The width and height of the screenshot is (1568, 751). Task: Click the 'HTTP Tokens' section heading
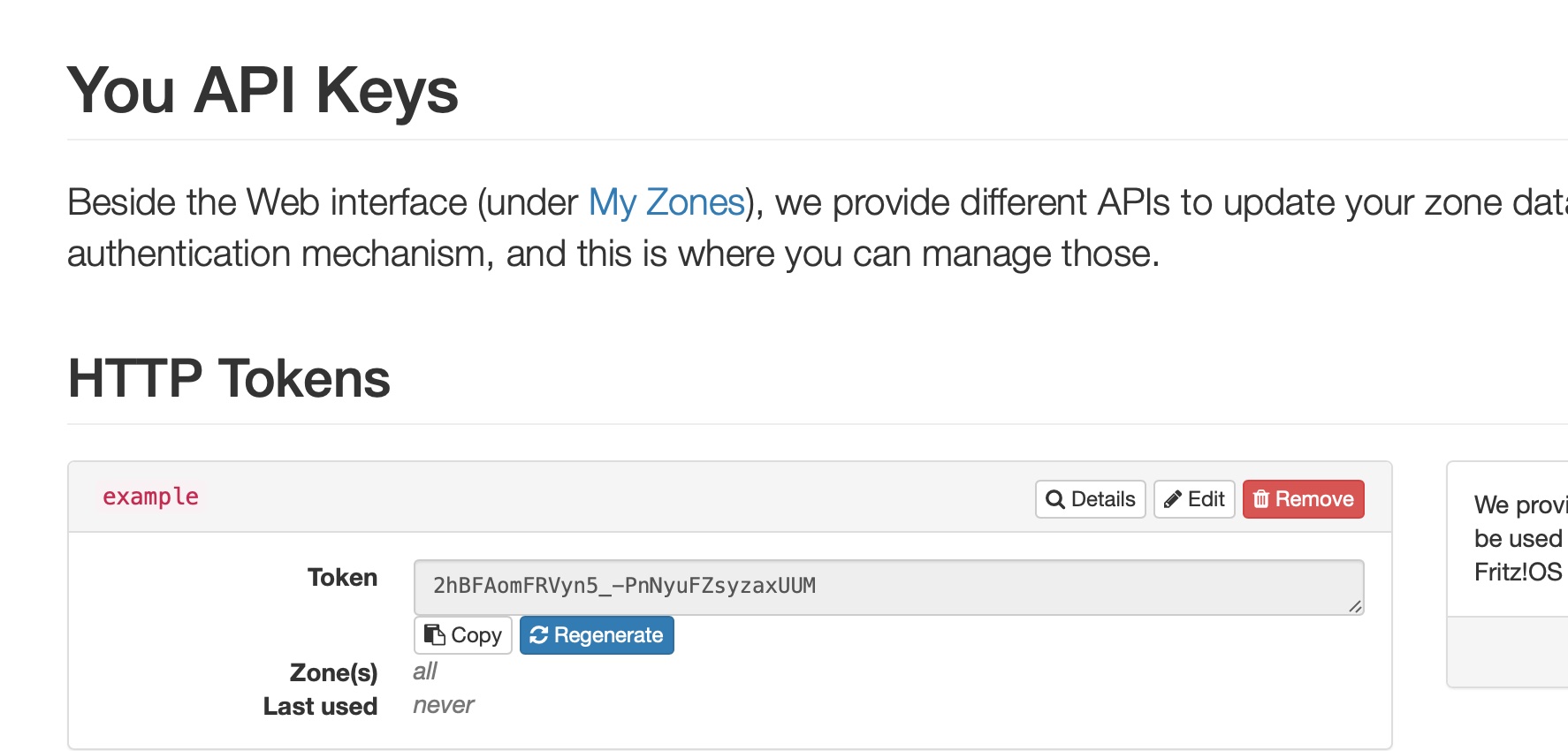pyautogui.click(x=229, y=378)
